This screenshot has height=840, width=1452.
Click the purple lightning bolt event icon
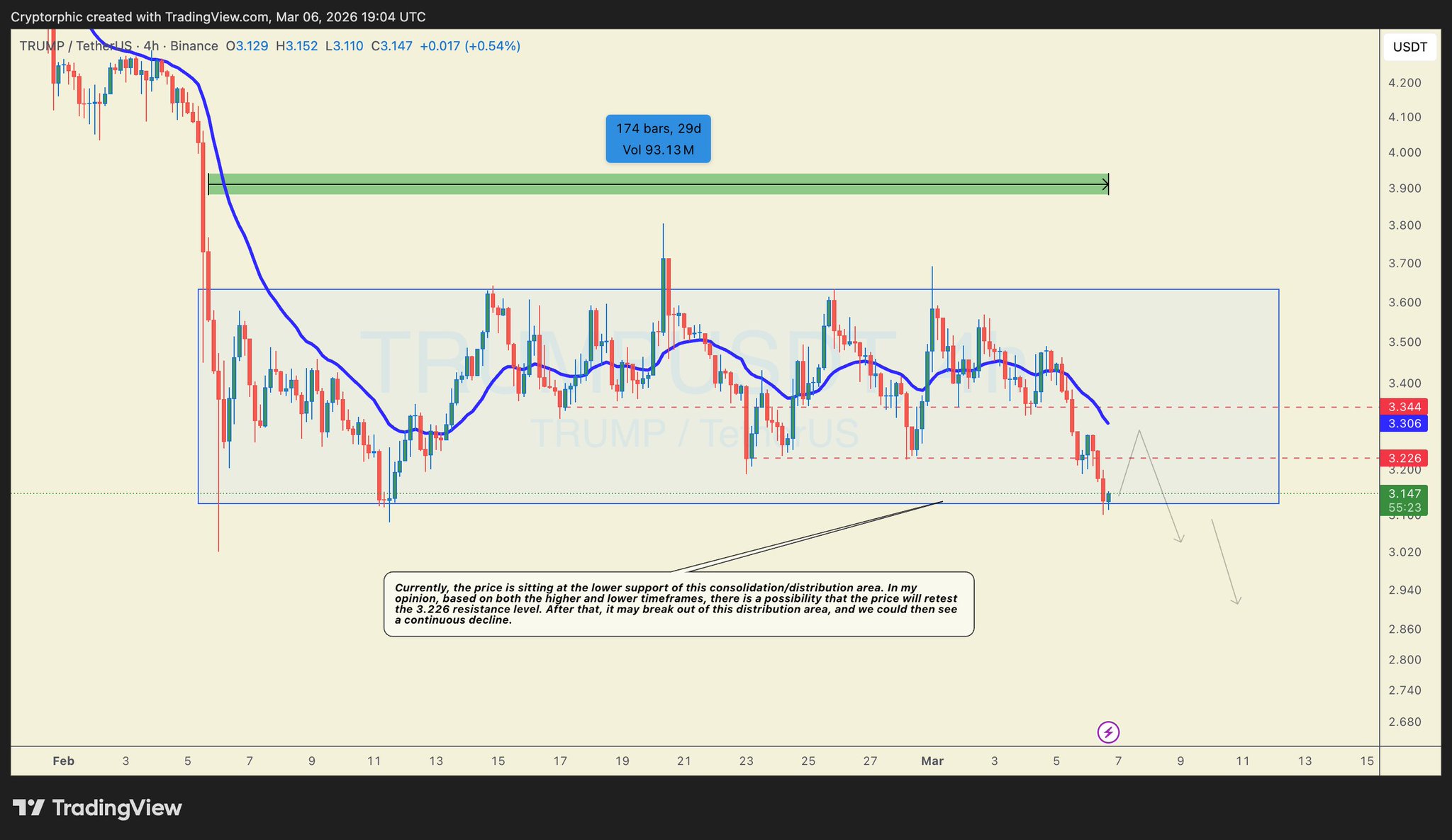pos(1108,732)
